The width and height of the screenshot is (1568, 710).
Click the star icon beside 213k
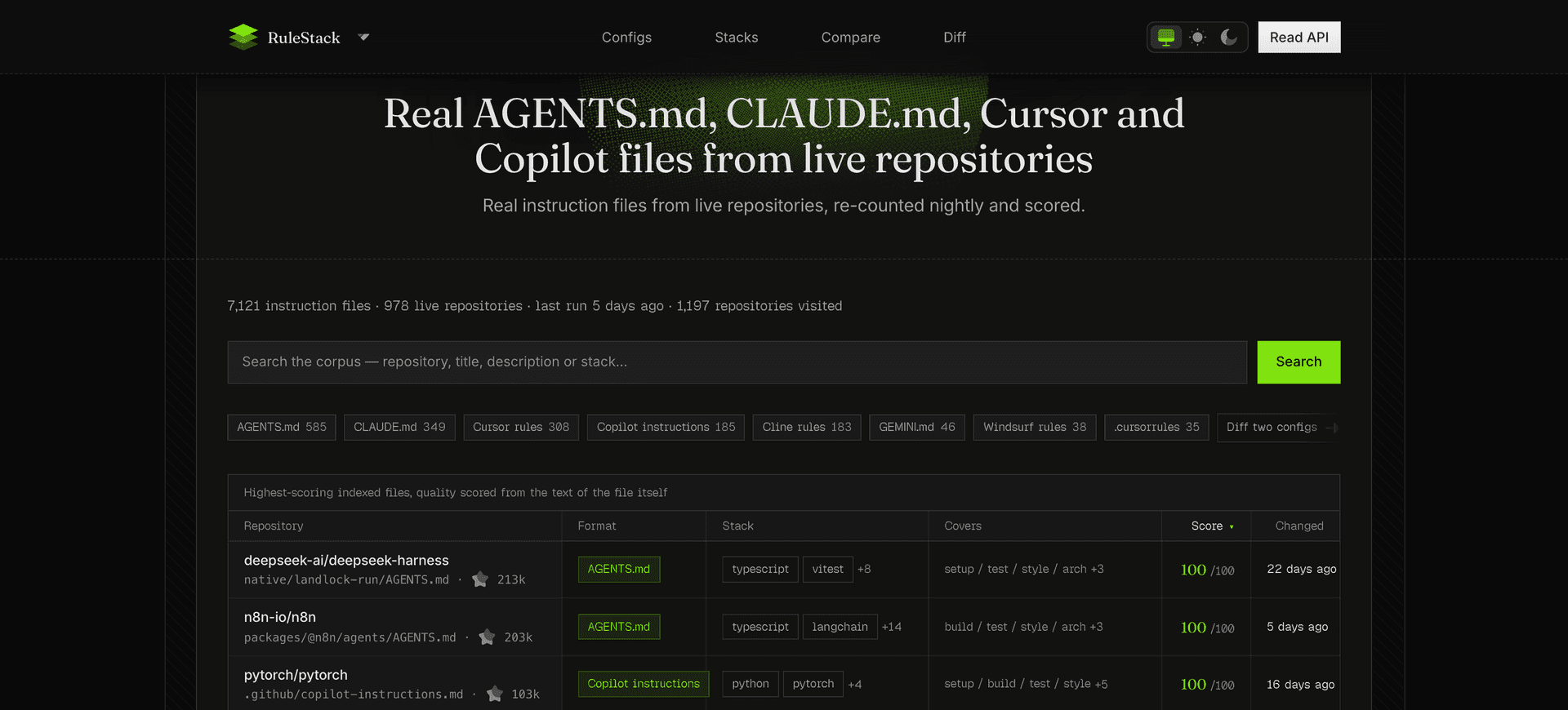tap(480, 579)
